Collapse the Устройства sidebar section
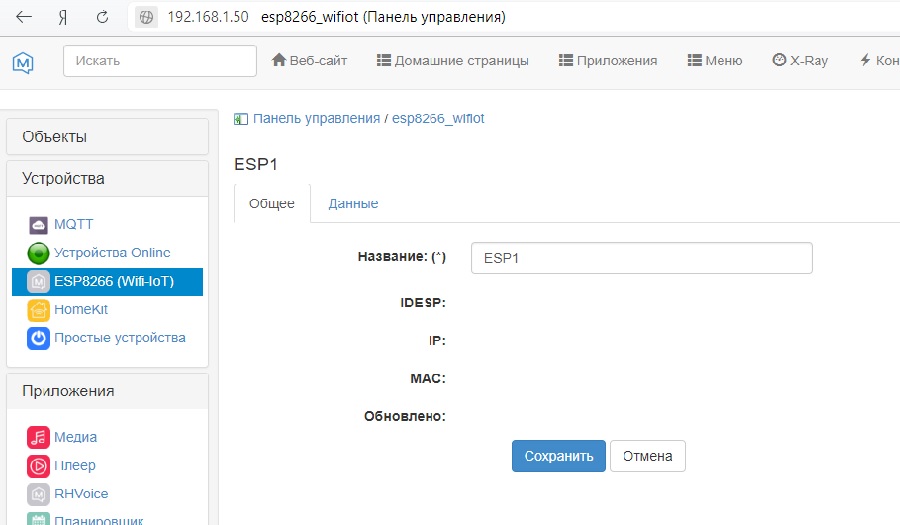 click(x=107, y=178)
